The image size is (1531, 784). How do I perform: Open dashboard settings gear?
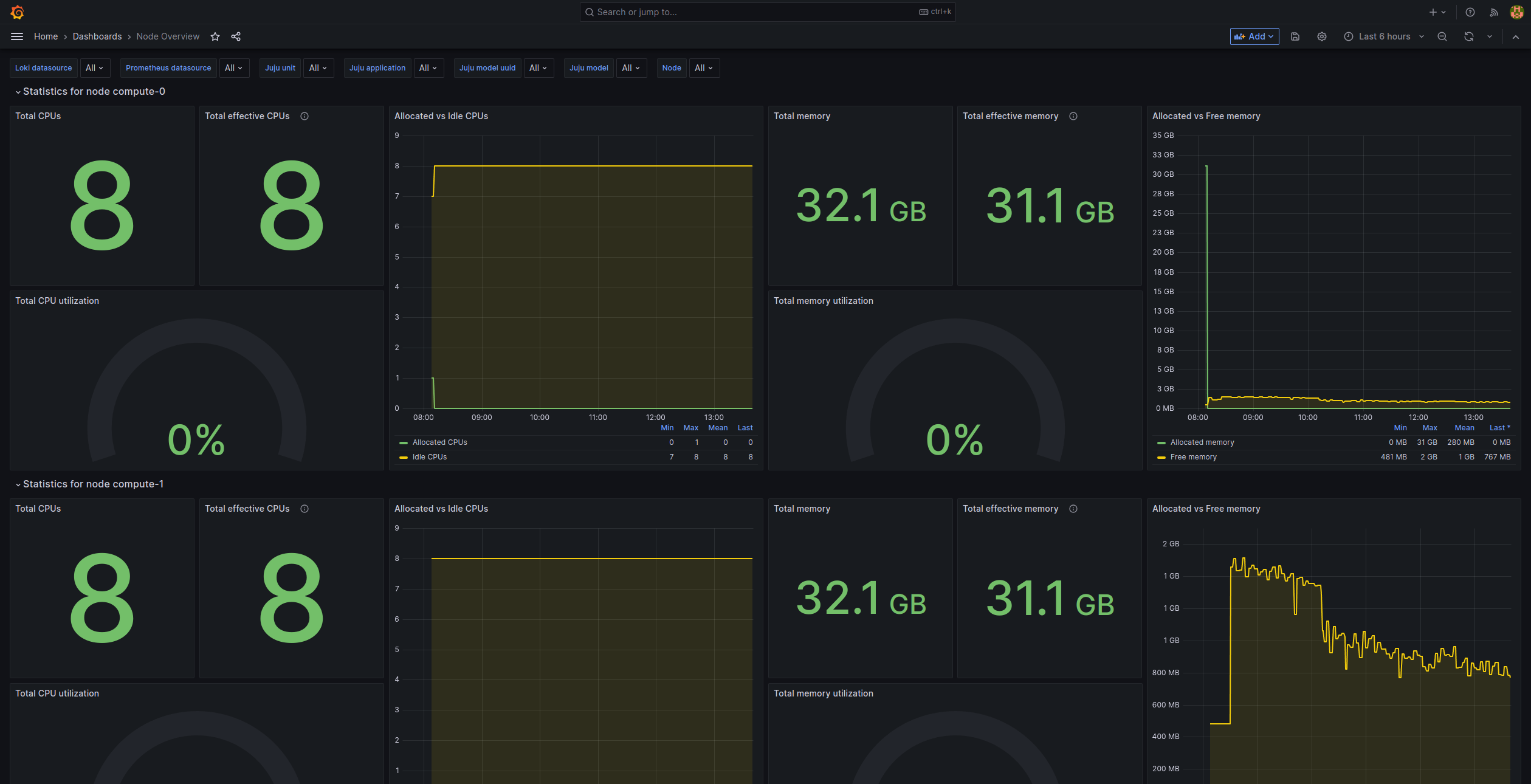click(1322, 36)
